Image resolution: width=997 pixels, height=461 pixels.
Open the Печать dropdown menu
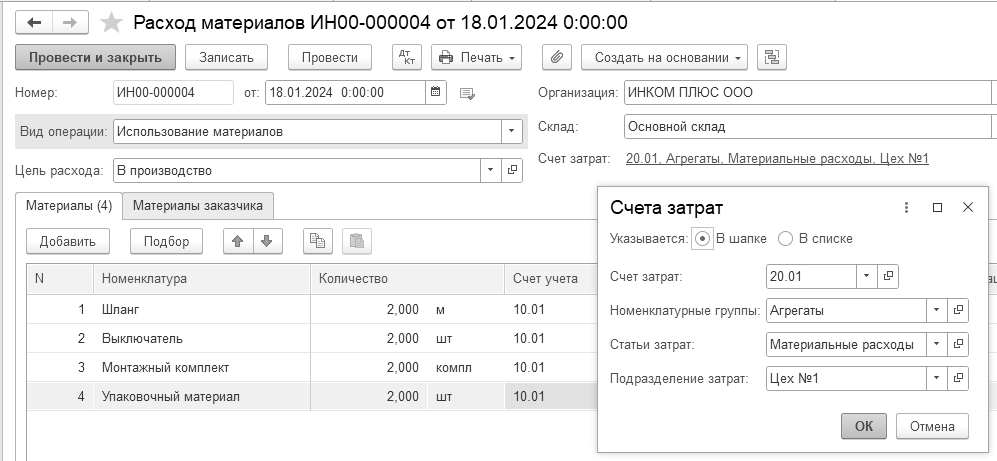[477, 57]
